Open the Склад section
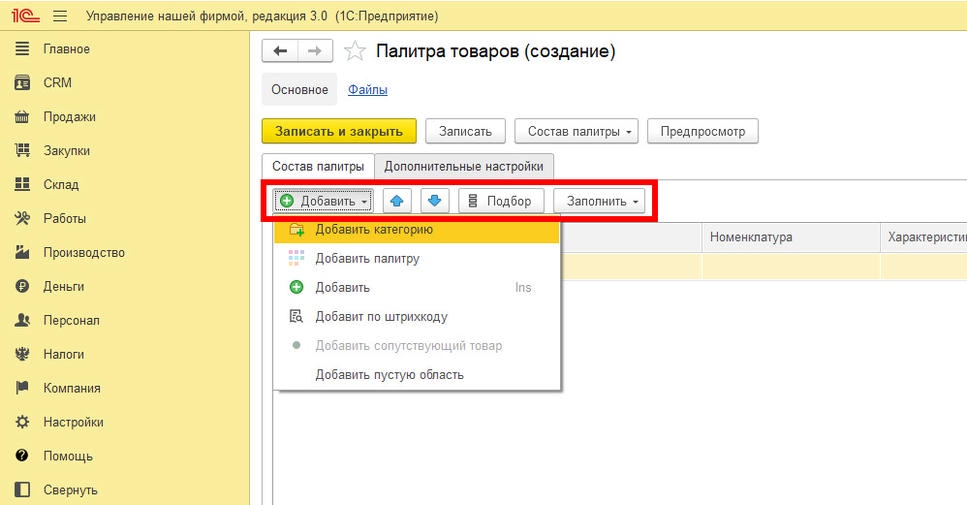The image size is (967, 505). 60,184
